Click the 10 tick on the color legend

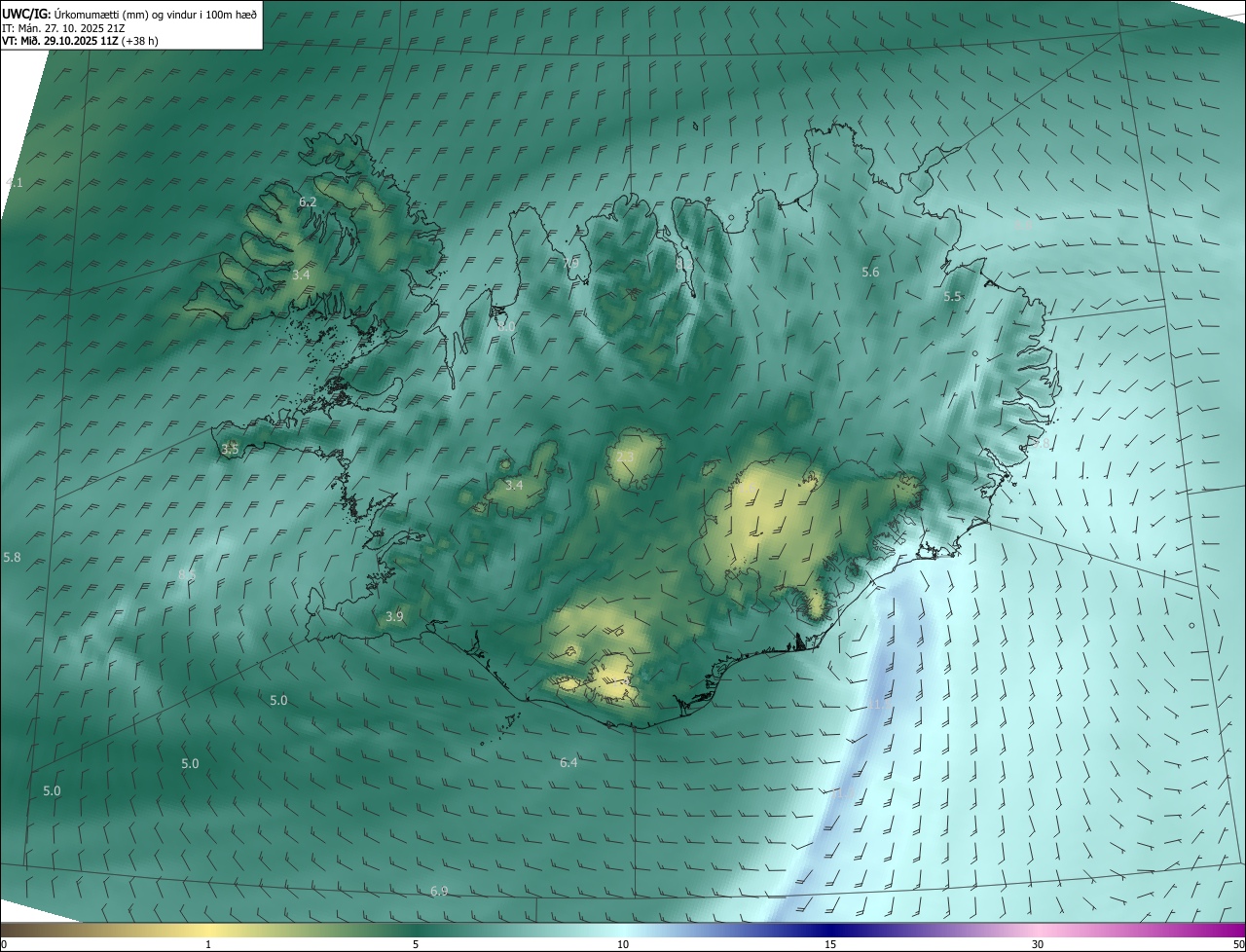(623, 944)
